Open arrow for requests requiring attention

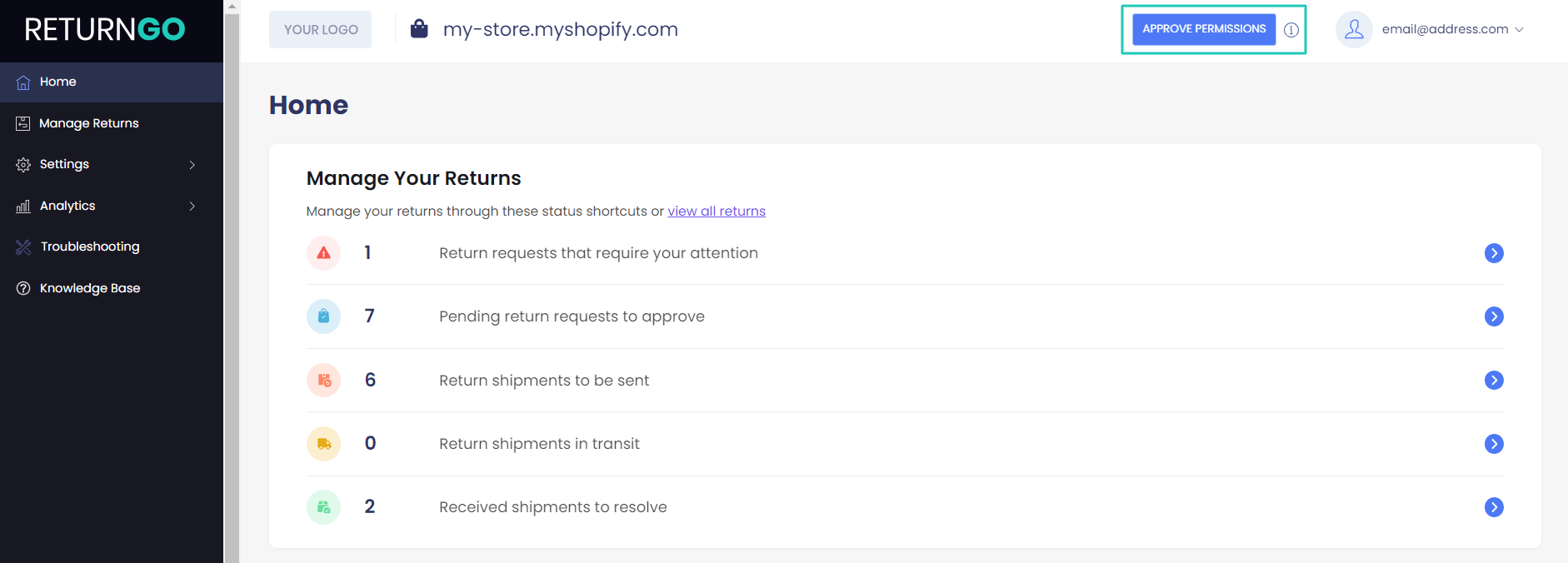(x=1494, y=253)
